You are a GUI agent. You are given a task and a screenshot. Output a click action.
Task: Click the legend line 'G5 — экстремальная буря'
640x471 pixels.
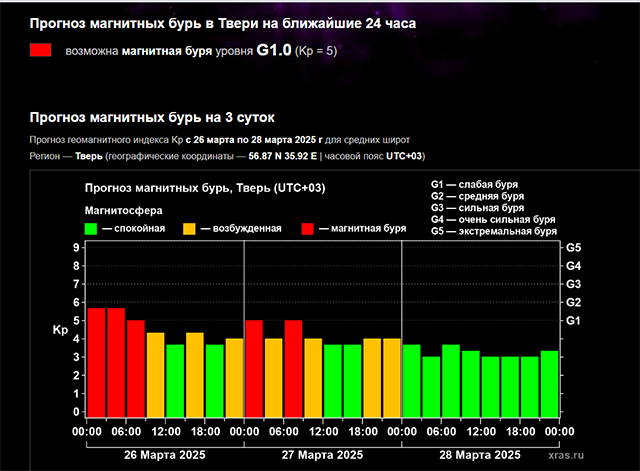pyautogui.click(x=494, y=231)
